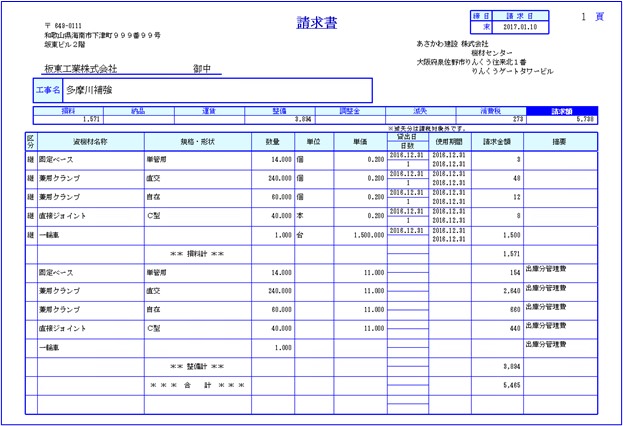Screen dimensions: 623x426
Task: Select the 単価 column header
Action: pos(357,141)
